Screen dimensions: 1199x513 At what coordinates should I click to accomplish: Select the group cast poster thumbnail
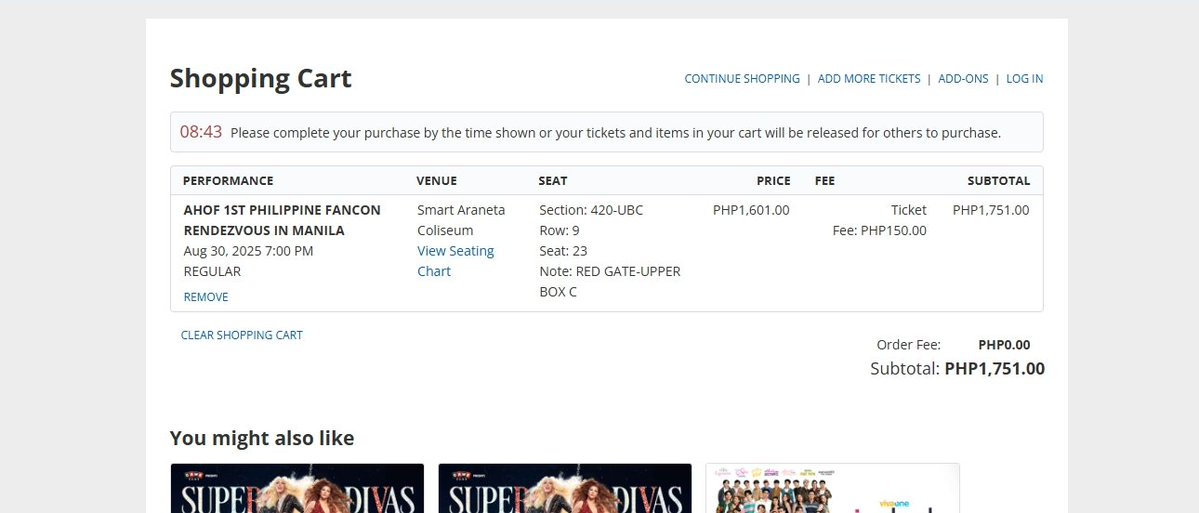[832, 488]
